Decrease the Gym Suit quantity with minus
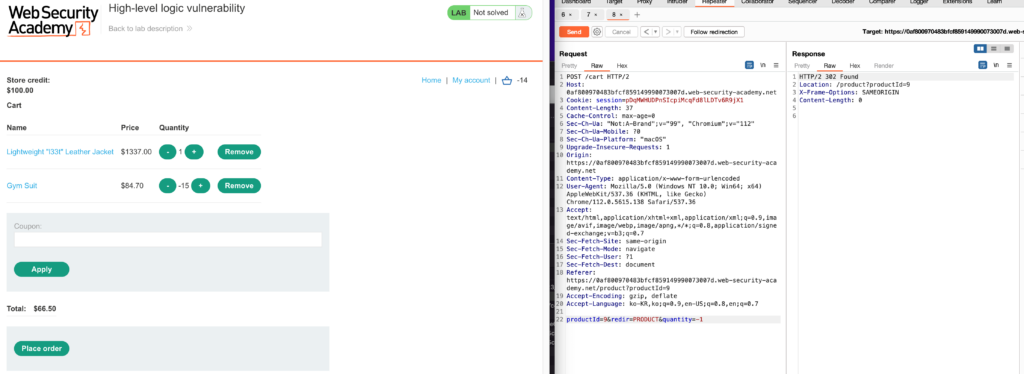The image size is (1024, 374). pyautogui.click(x=168, y=186)
